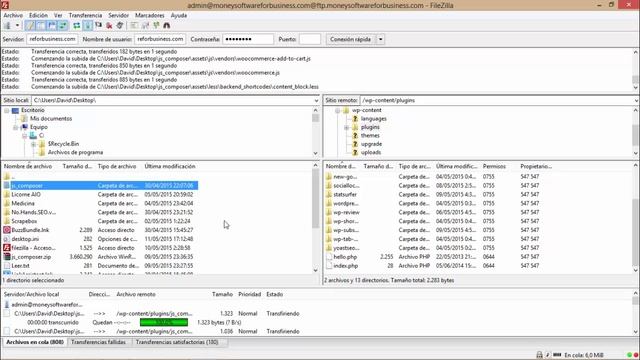Open the Ver menu

pyautogui.click(x=58, y=15)
